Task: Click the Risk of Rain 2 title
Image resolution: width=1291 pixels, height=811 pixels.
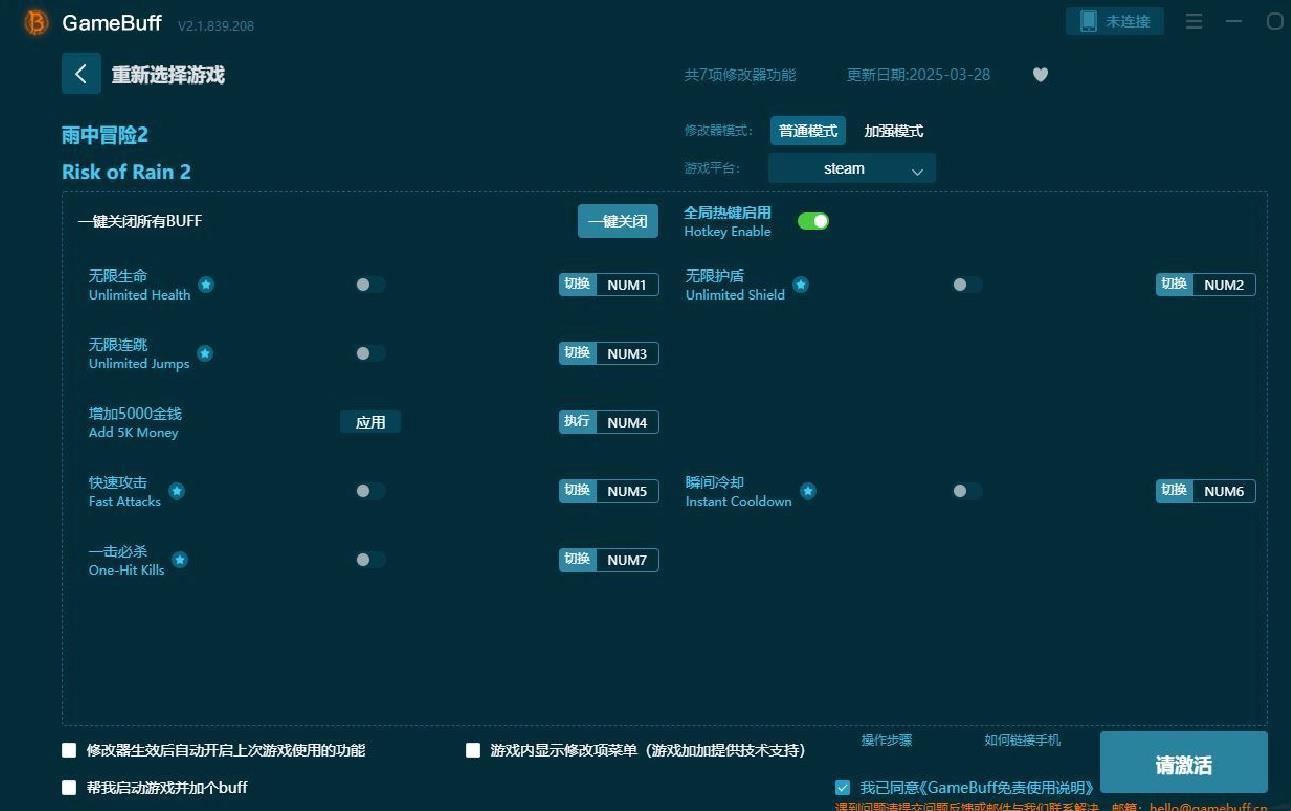Action: point(126,172)
